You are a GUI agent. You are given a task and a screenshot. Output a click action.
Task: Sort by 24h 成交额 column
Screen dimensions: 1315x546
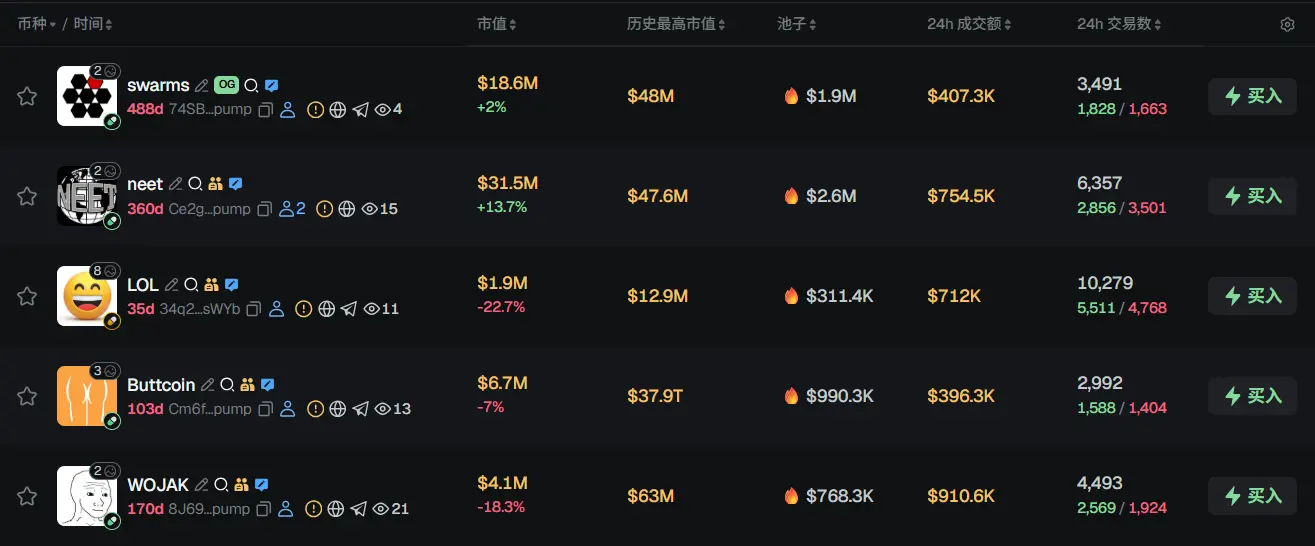969,24
